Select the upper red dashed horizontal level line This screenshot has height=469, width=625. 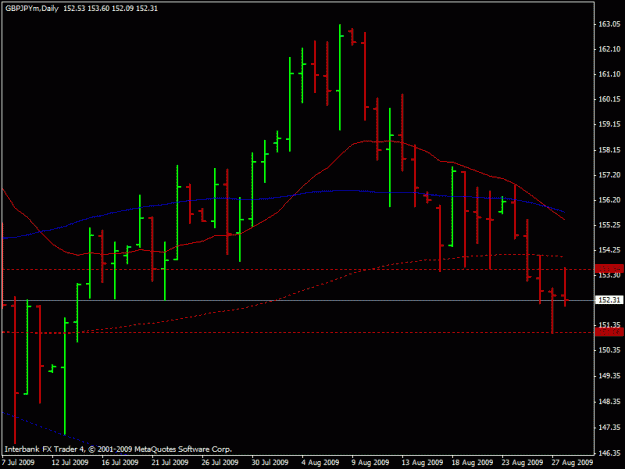[x=298, y=269]
